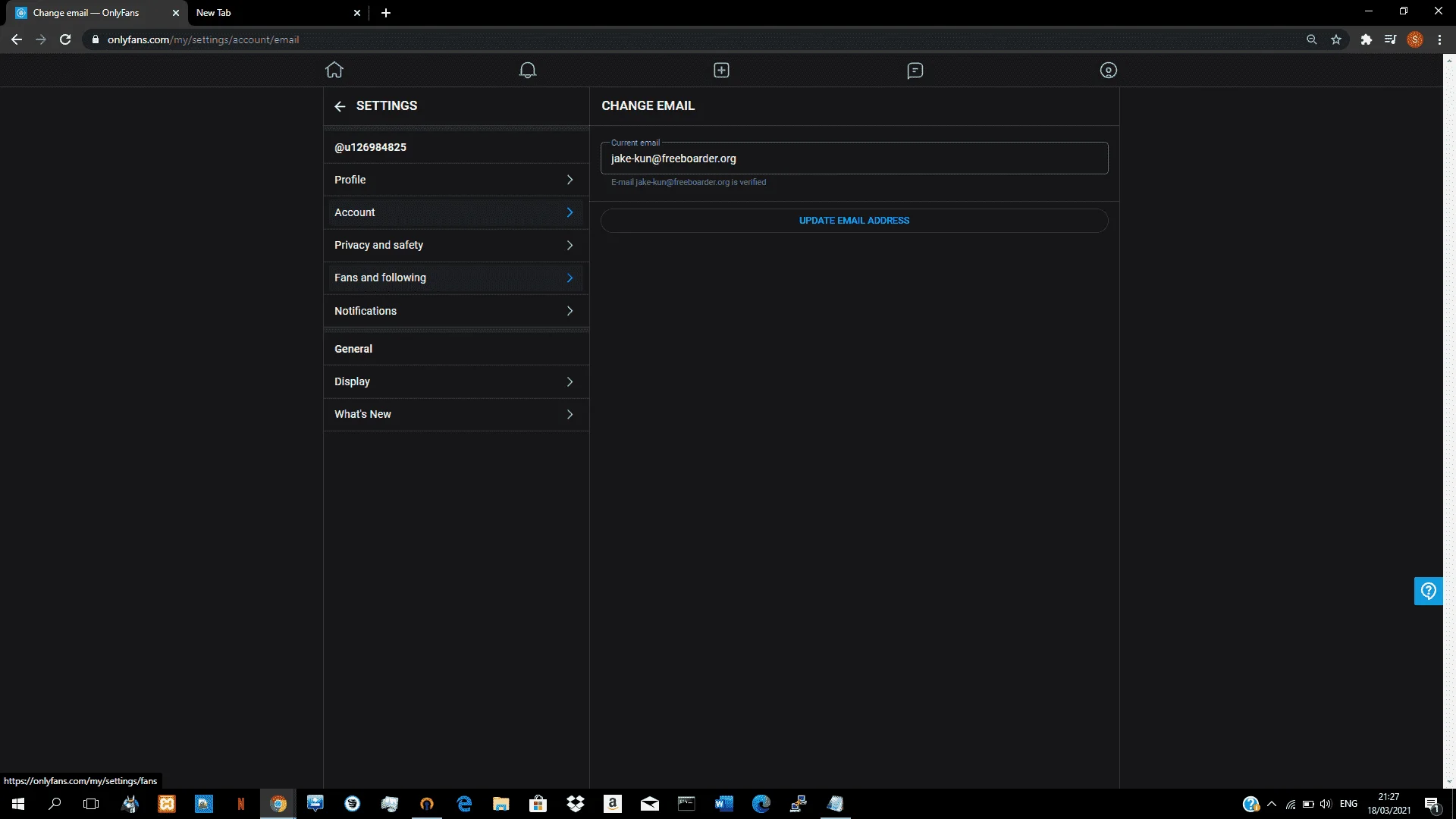The width and height of the screenshot is (1456, 819).
Task: Open the Notifications settings section
Action: click(x=456, y=311)
